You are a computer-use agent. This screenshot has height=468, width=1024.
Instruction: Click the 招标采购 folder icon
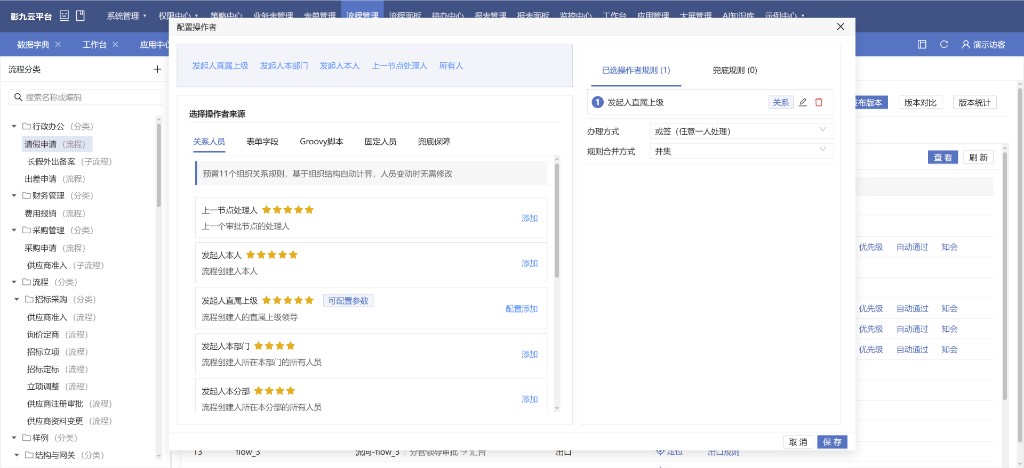[x=29, y=300]
